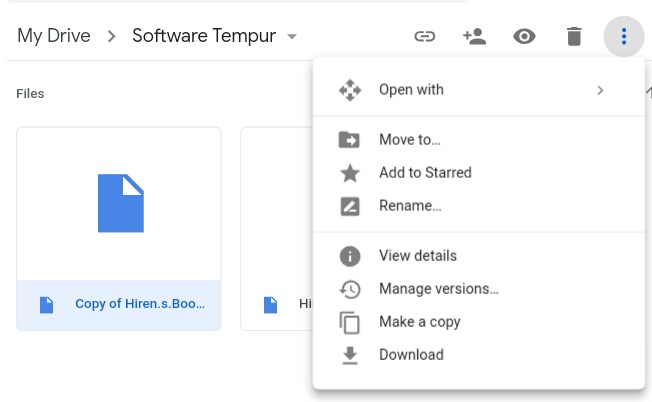
Task: Click the Get shareable link icon
Action: [x=425, y=37]
